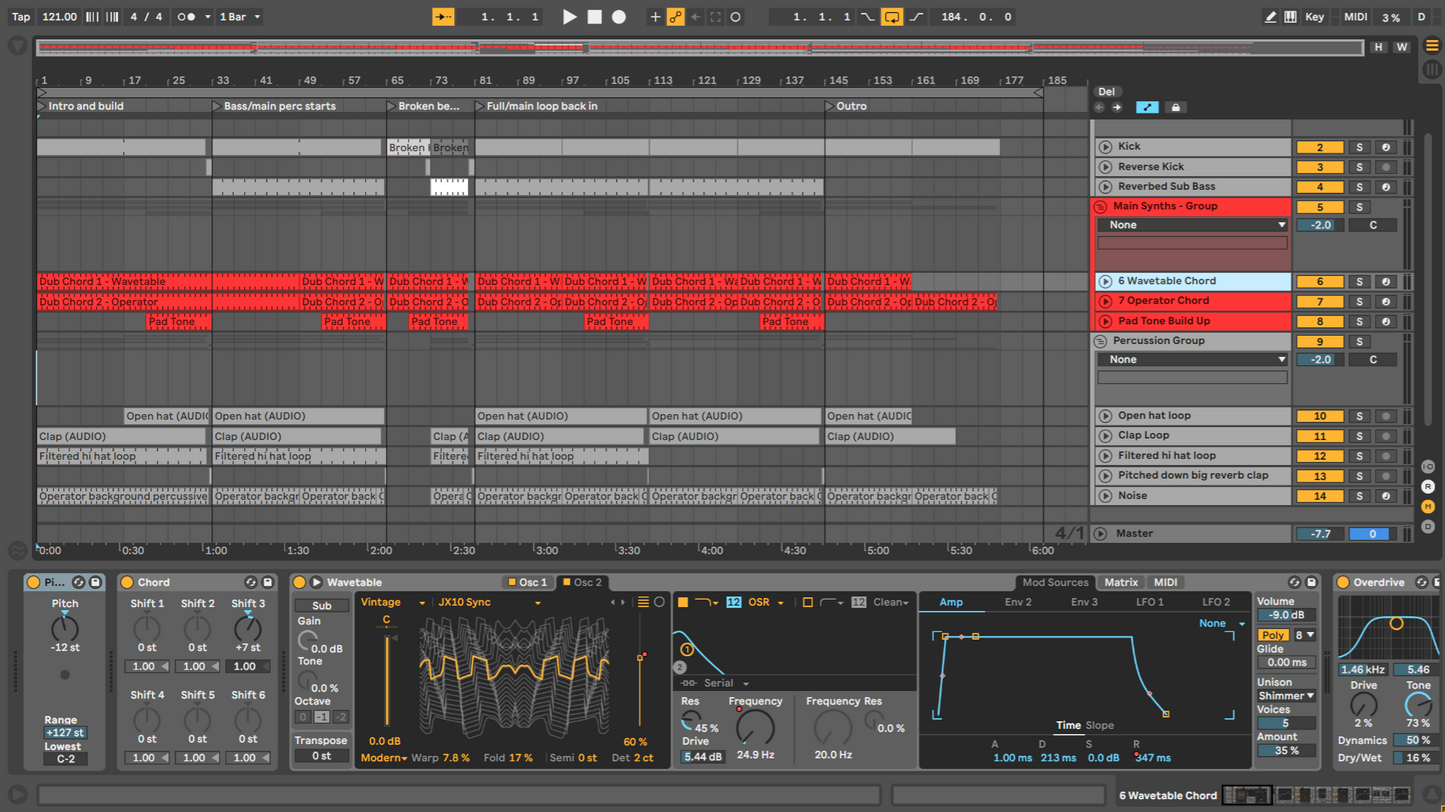
Task: Click the W button beside the overview
Action: (1401, 47)
